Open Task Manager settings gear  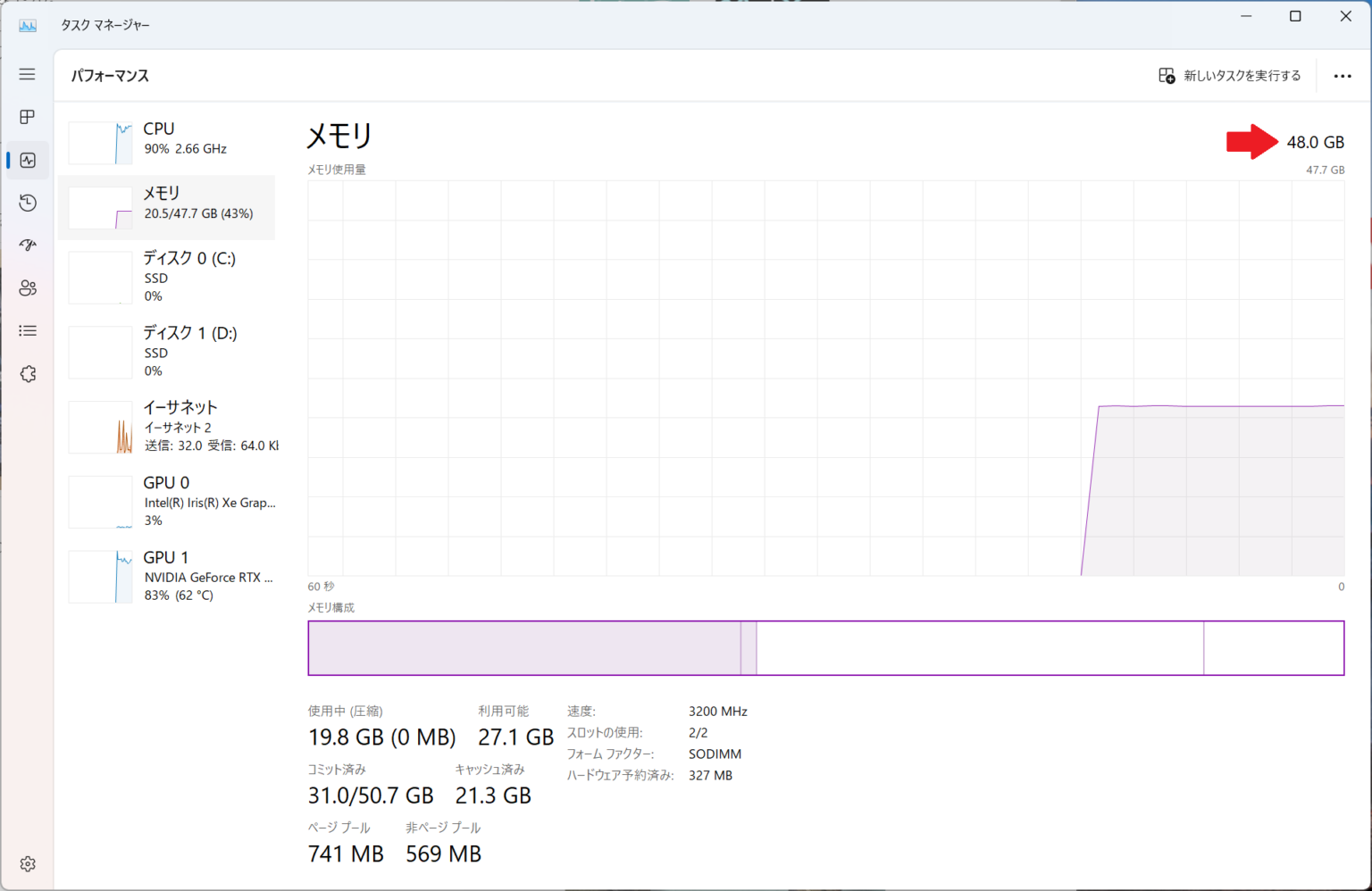28,863
